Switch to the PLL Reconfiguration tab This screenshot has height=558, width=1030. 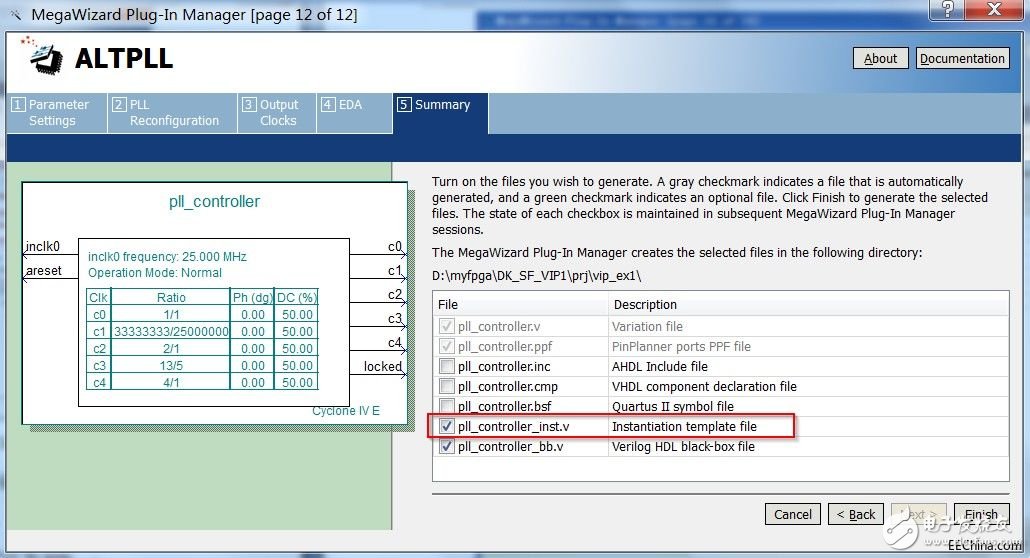(x=172, y=112)
